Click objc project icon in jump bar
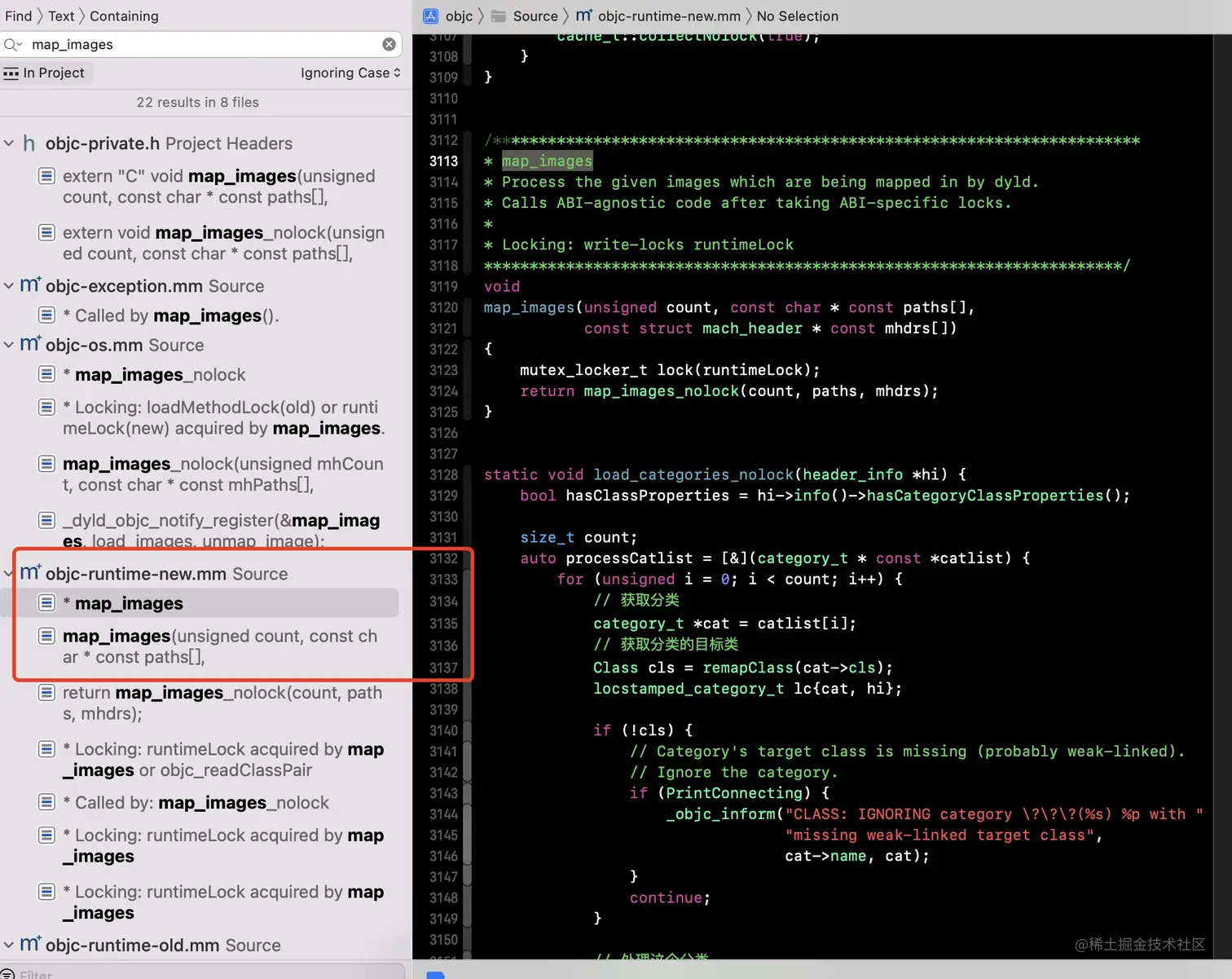This screenshot has width=1232, height=979. point(431,16)
